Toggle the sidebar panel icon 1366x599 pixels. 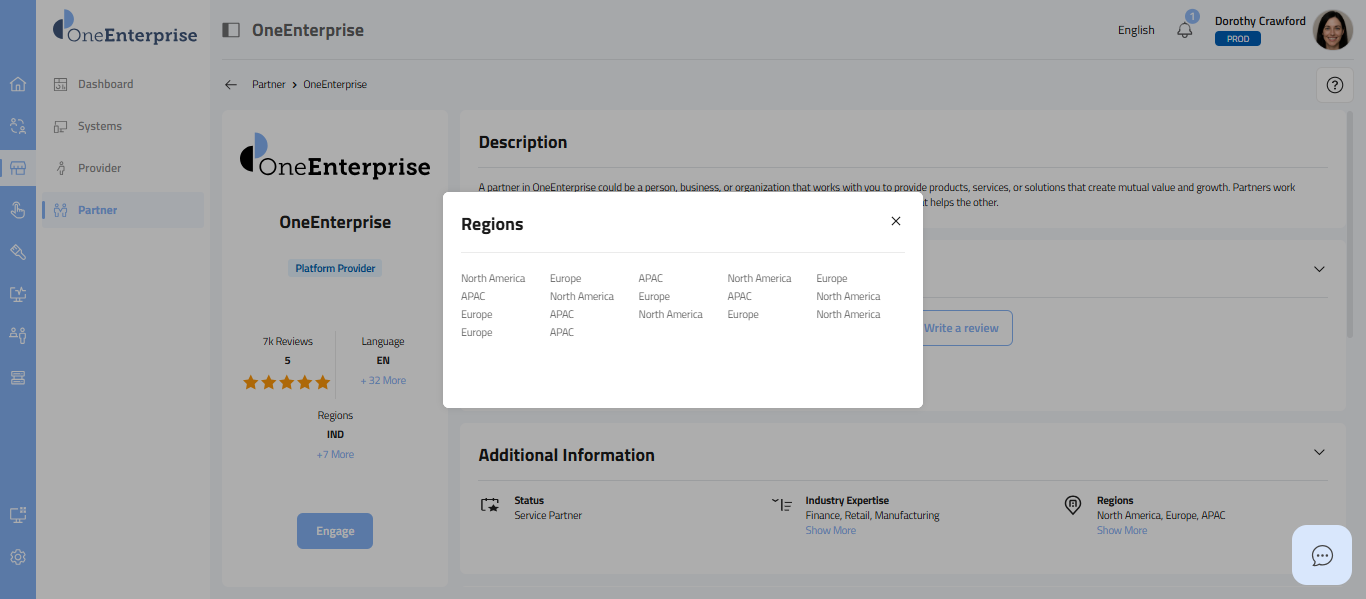[x=231, y=30]
